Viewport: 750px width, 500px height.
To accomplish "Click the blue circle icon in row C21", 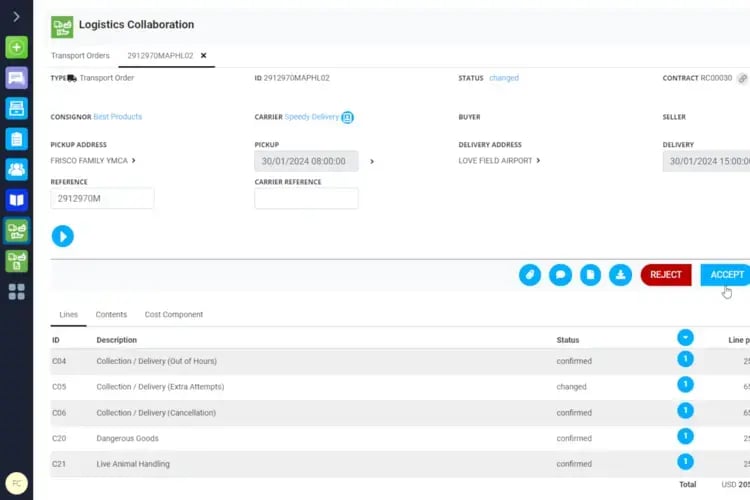I will click(685, 462).
